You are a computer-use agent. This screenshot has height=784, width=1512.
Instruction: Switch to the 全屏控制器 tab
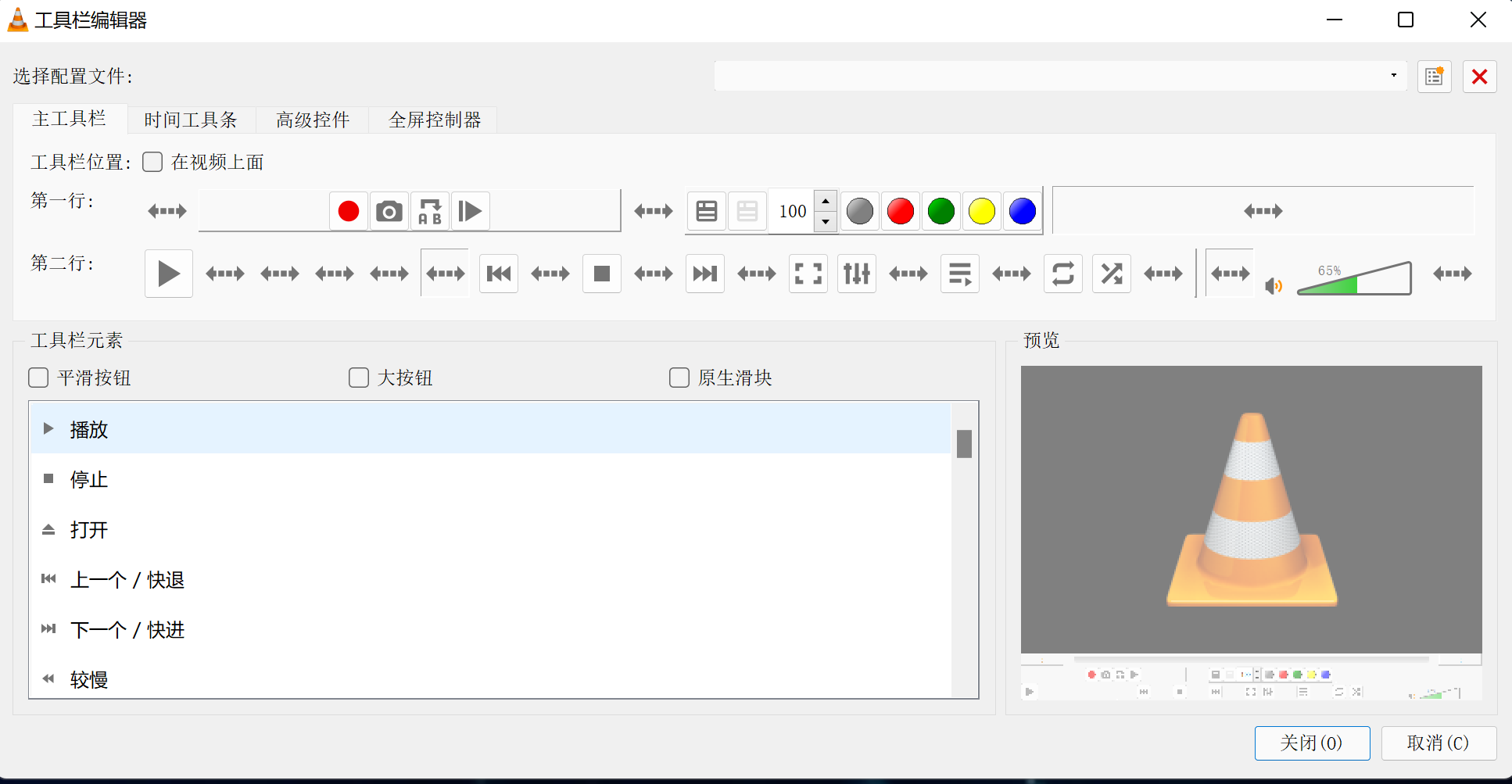pyautogui.click(x=435, y=120)
